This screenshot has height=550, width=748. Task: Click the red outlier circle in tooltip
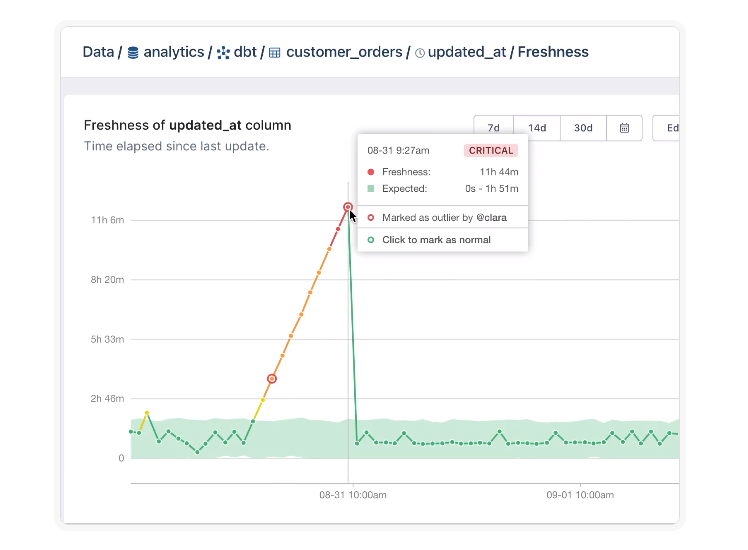(x=371, y=218)
